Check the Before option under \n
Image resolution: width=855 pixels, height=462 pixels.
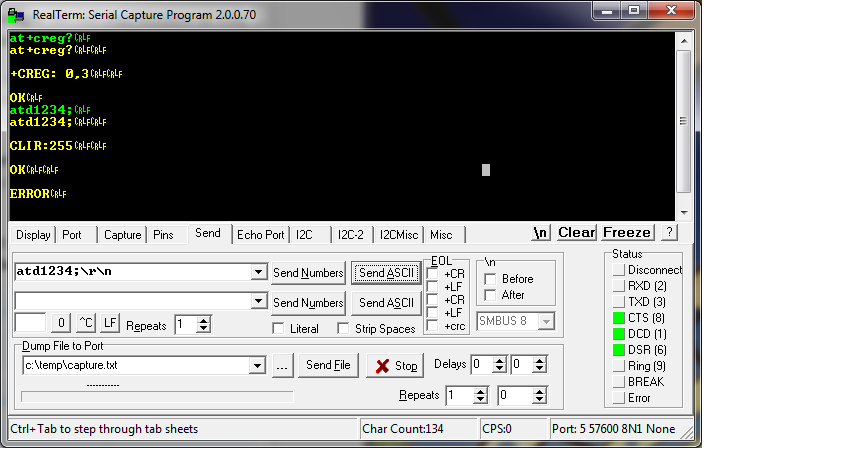pos(490,279)
